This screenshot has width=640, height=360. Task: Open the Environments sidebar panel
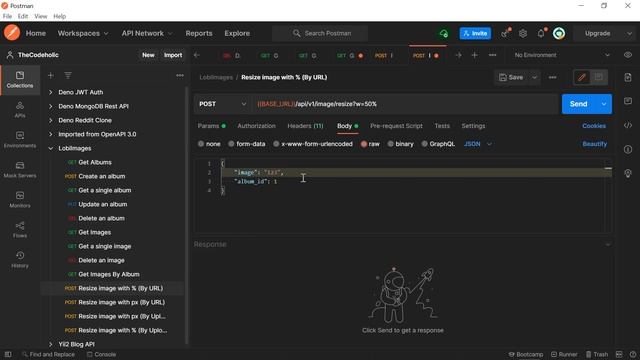pos(20,140)
